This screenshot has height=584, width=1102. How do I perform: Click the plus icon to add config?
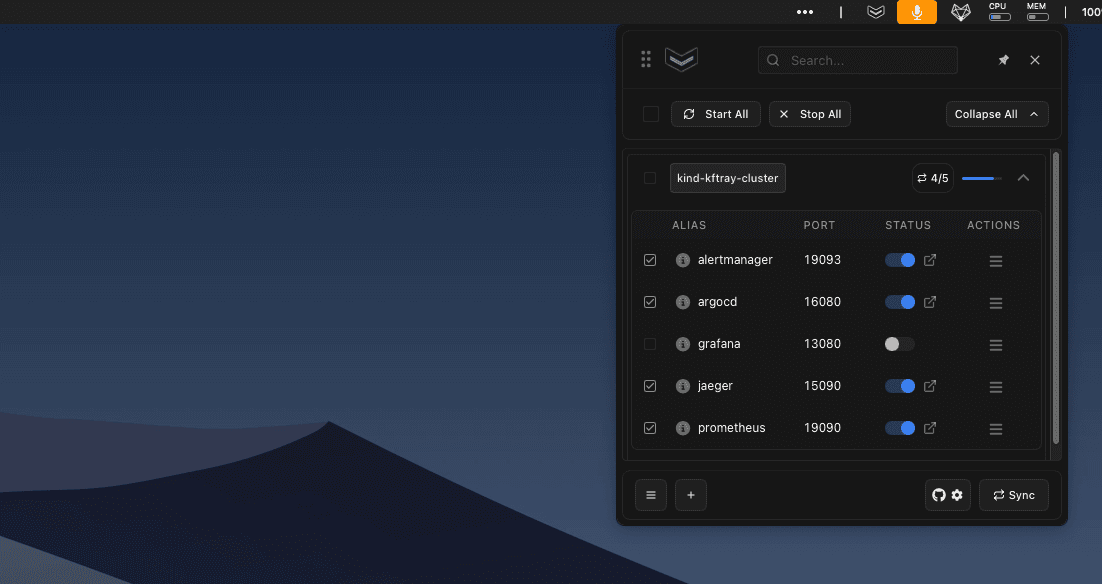690,495
